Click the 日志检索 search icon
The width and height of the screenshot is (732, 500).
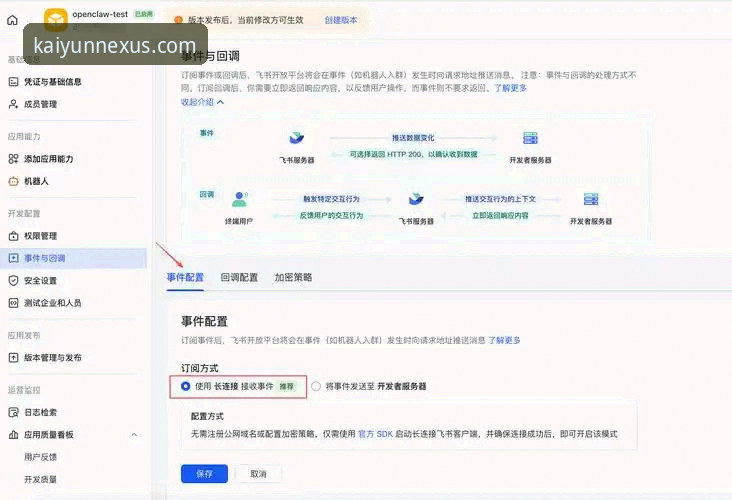[14, 412]
